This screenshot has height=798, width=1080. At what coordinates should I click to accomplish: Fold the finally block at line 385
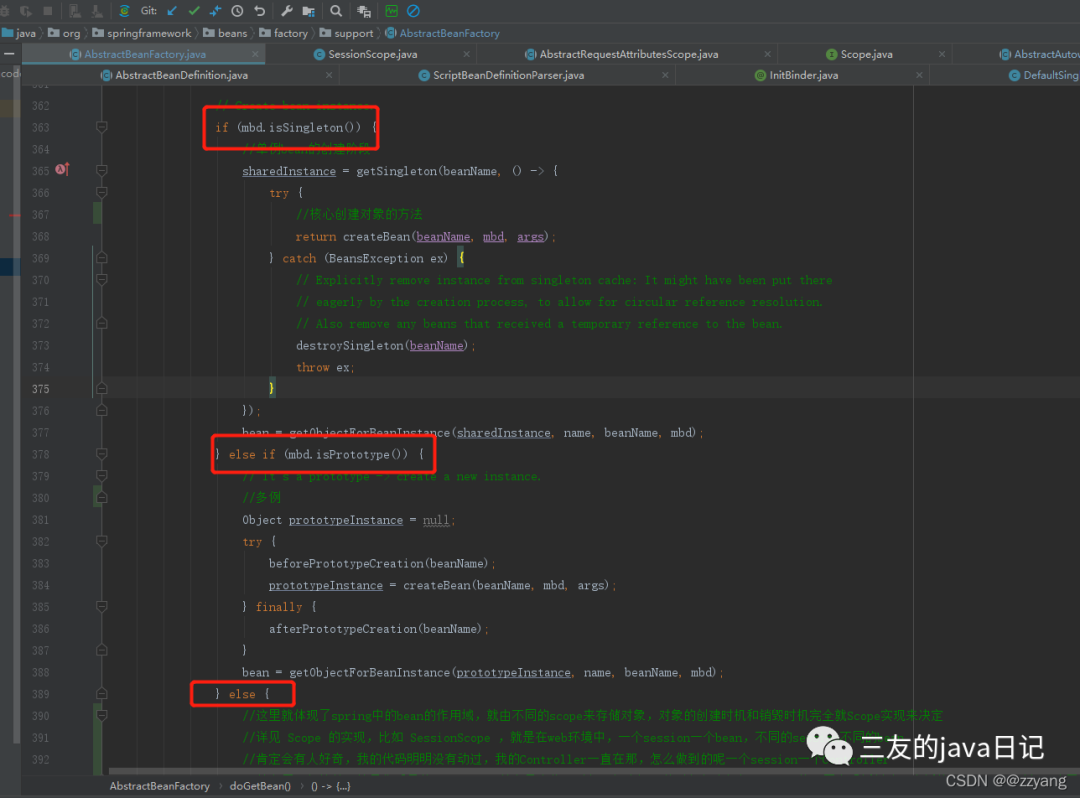pos(101,607)
